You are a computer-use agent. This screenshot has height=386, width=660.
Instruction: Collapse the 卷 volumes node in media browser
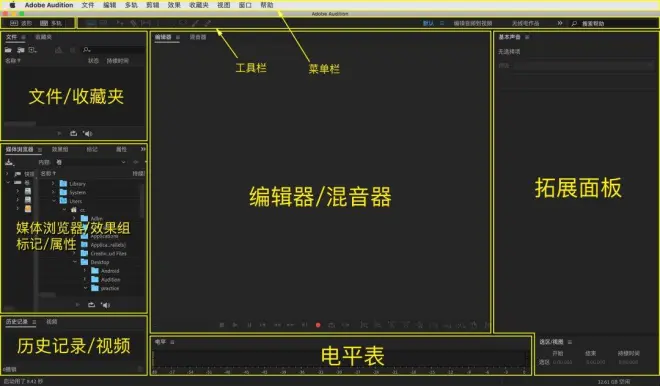(x=7, y=182)
